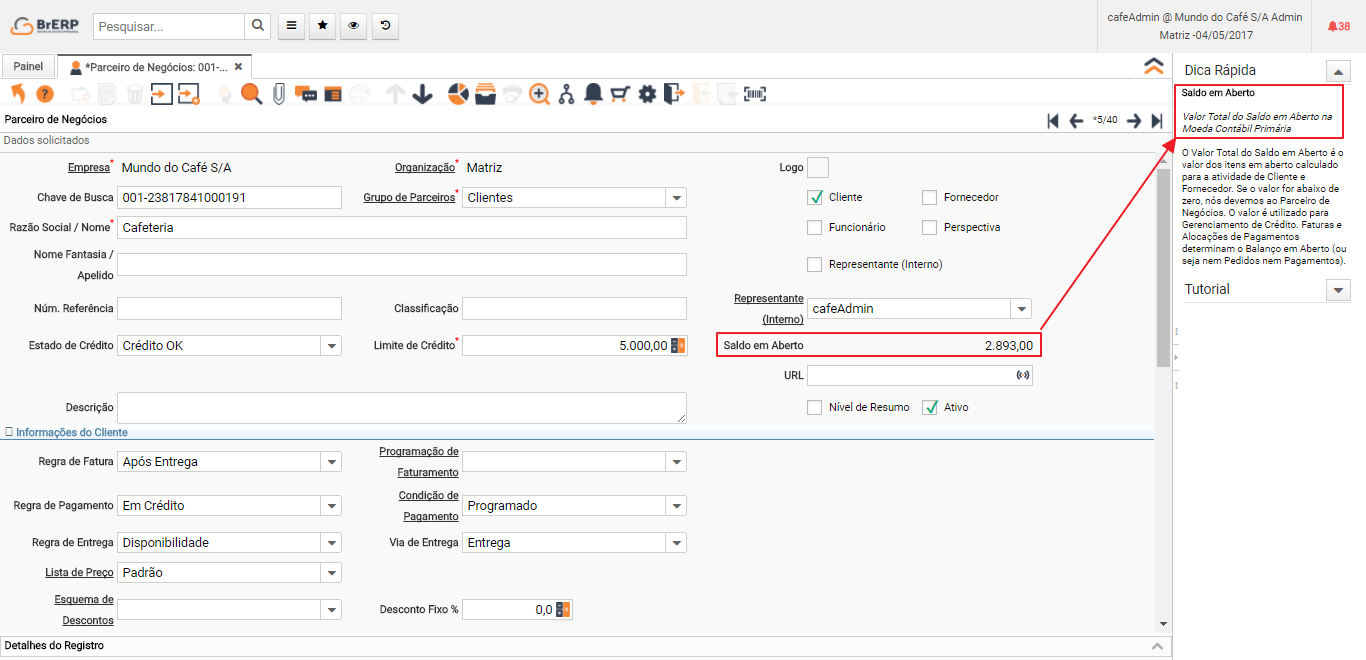Open help via the question mark icon
Viewport: 1366px width, 660px height.
pyautogui.click(x=44, y=94)
